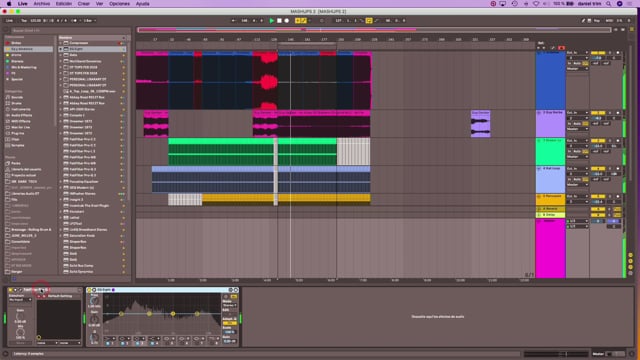This screenshot has height=360, width=640.
Task: Activate the Key map mode switch
Action: click(x=597, y=20)
